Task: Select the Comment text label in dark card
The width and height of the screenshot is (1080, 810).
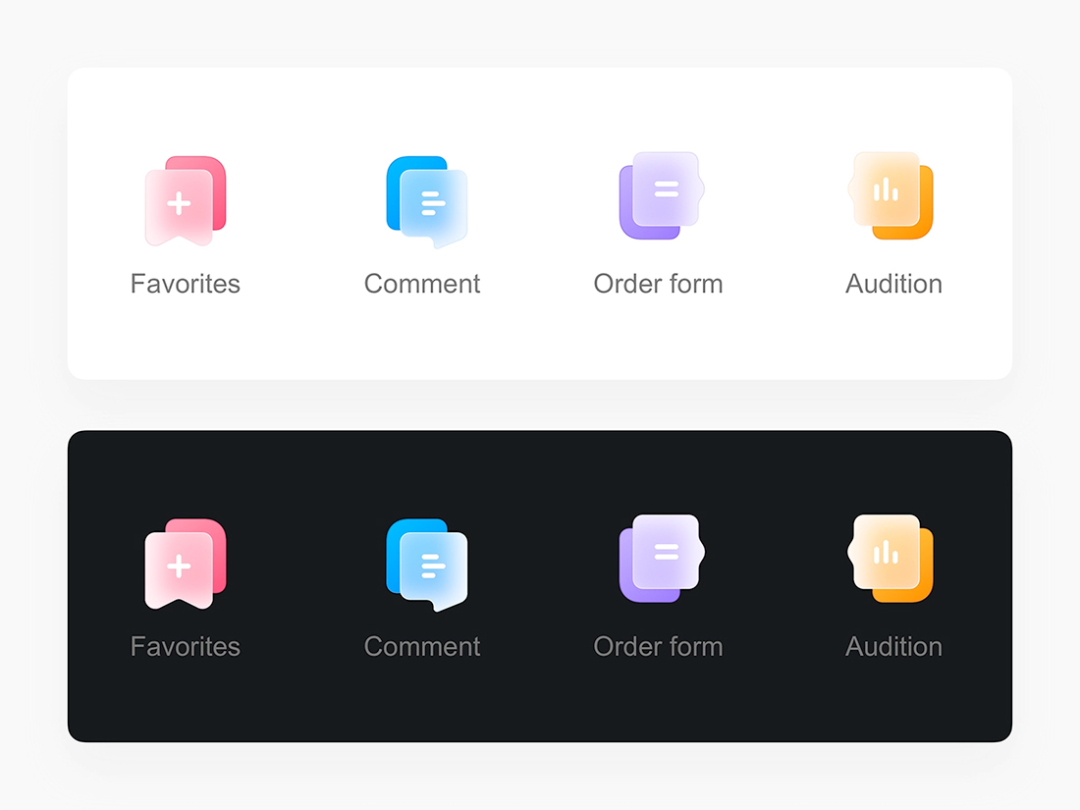Action: click(422, 647)
